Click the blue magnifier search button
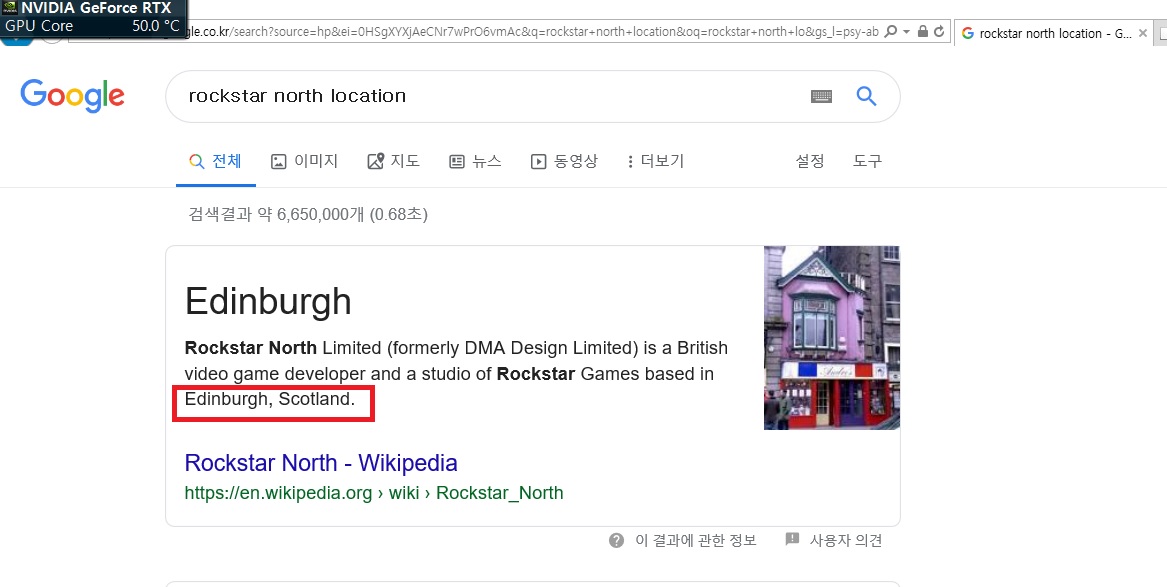This screenshot has width=1167, height=587. click(866, 96)
